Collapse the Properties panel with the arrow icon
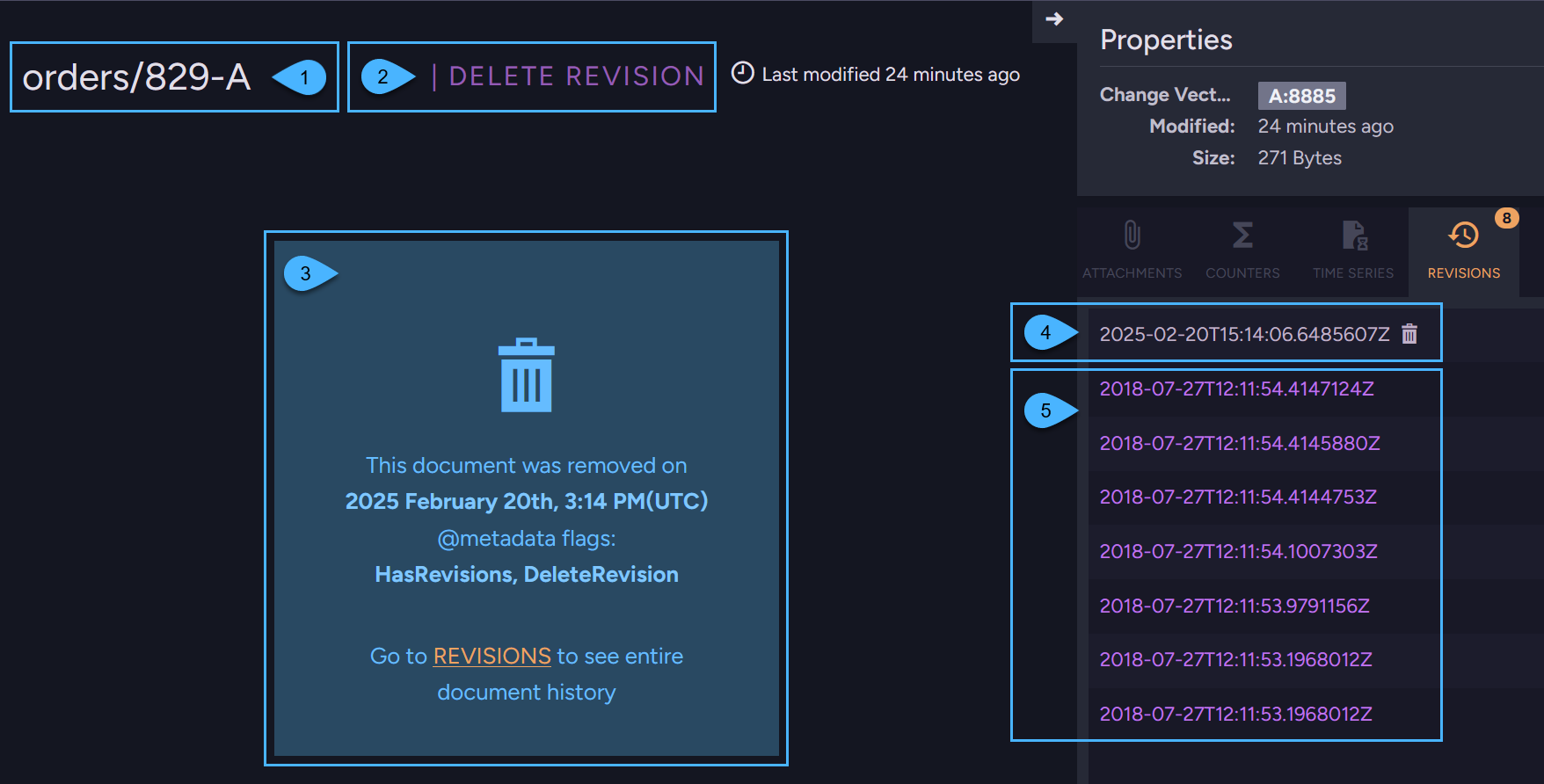 (x=1054, y=18)
